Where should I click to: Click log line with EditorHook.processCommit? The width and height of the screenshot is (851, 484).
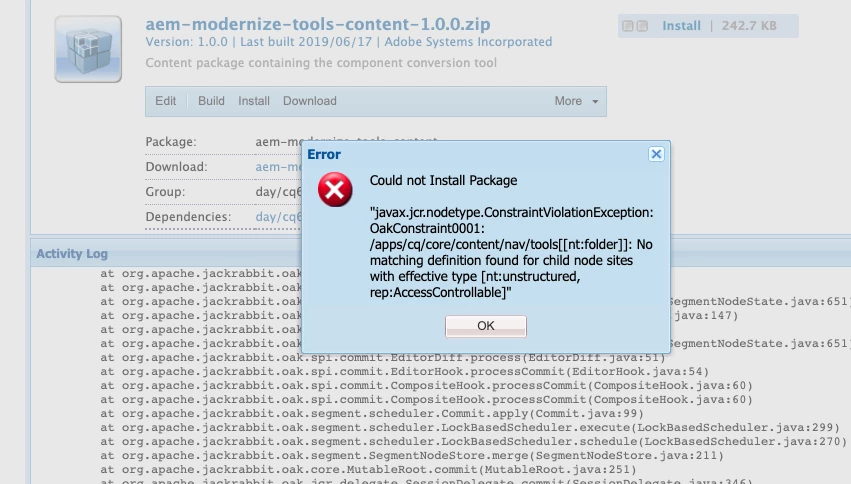[x=404, y=372]
